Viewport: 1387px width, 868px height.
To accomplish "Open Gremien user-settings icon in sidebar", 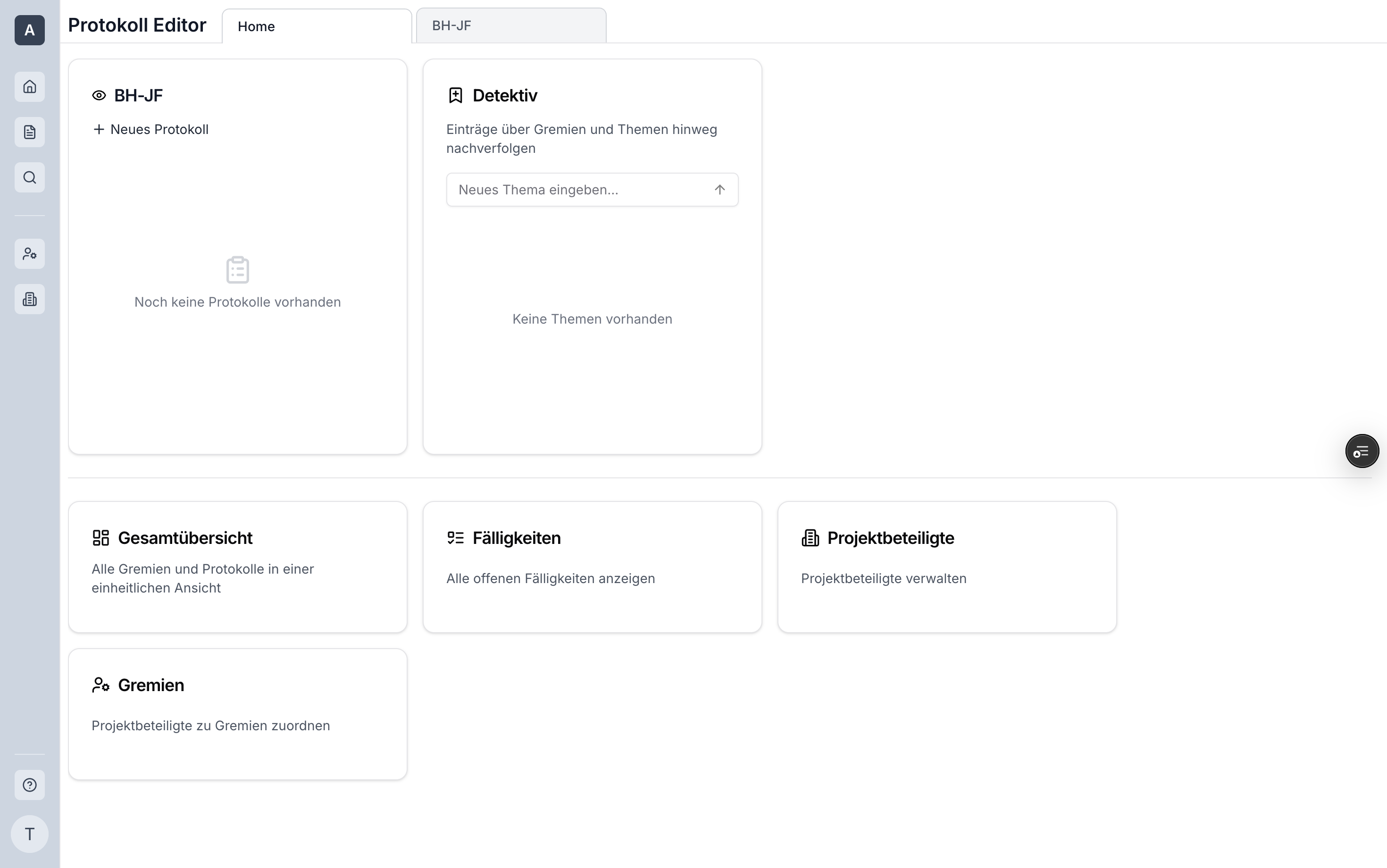I will 29,254.
